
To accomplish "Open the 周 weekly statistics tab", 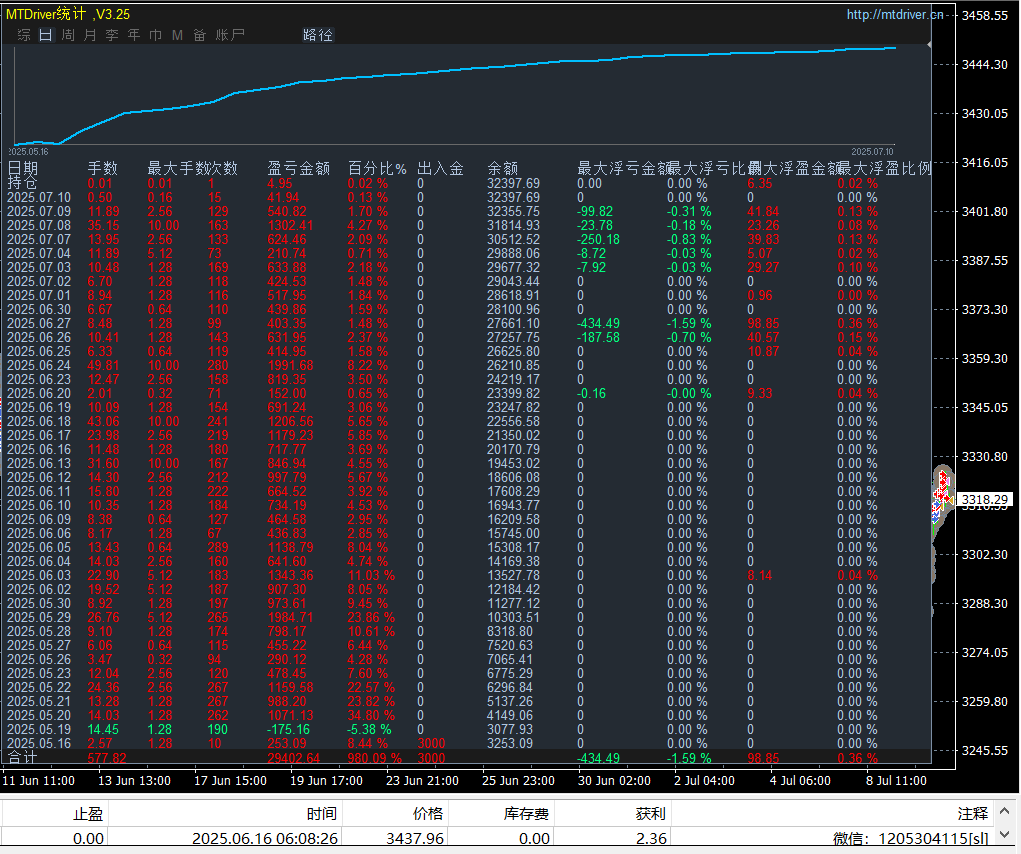I will click(x=68, y=35).
